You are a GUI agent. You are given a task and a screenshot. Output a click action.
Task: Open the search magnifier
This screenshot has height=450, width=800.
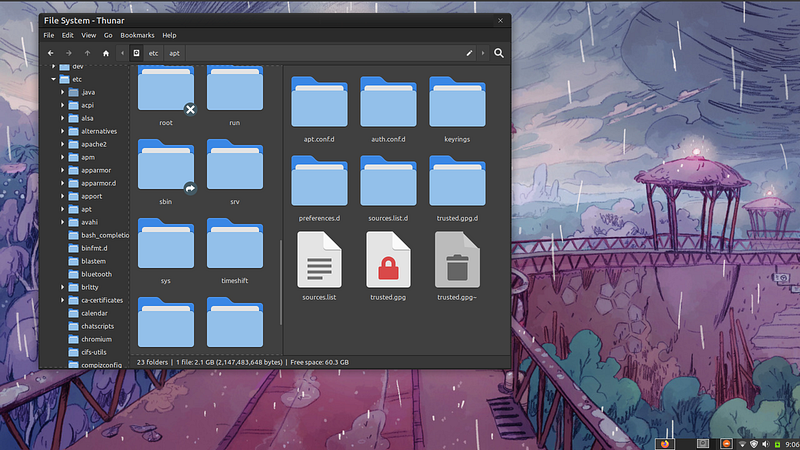pyautogui.click(x=499, y=53)
